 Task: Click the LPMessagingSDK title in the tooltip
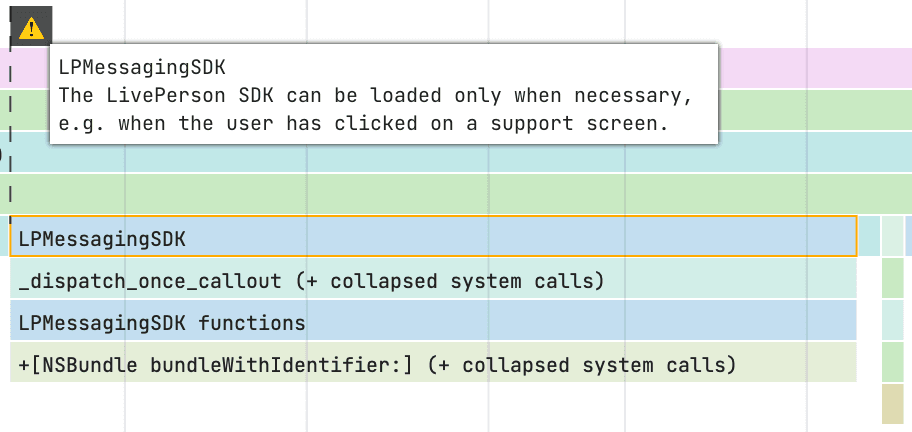click(x=142, y=68)
